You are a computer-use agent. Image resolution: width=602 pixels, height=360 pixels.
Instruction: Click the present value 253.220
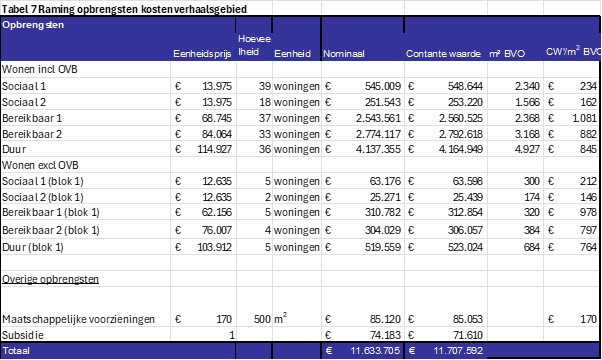(465, 102)
